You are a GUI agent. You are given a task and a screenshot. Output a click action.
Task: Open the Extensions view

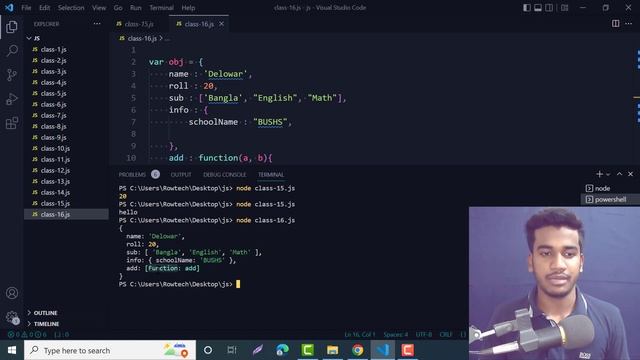click(x=12, y=123)
